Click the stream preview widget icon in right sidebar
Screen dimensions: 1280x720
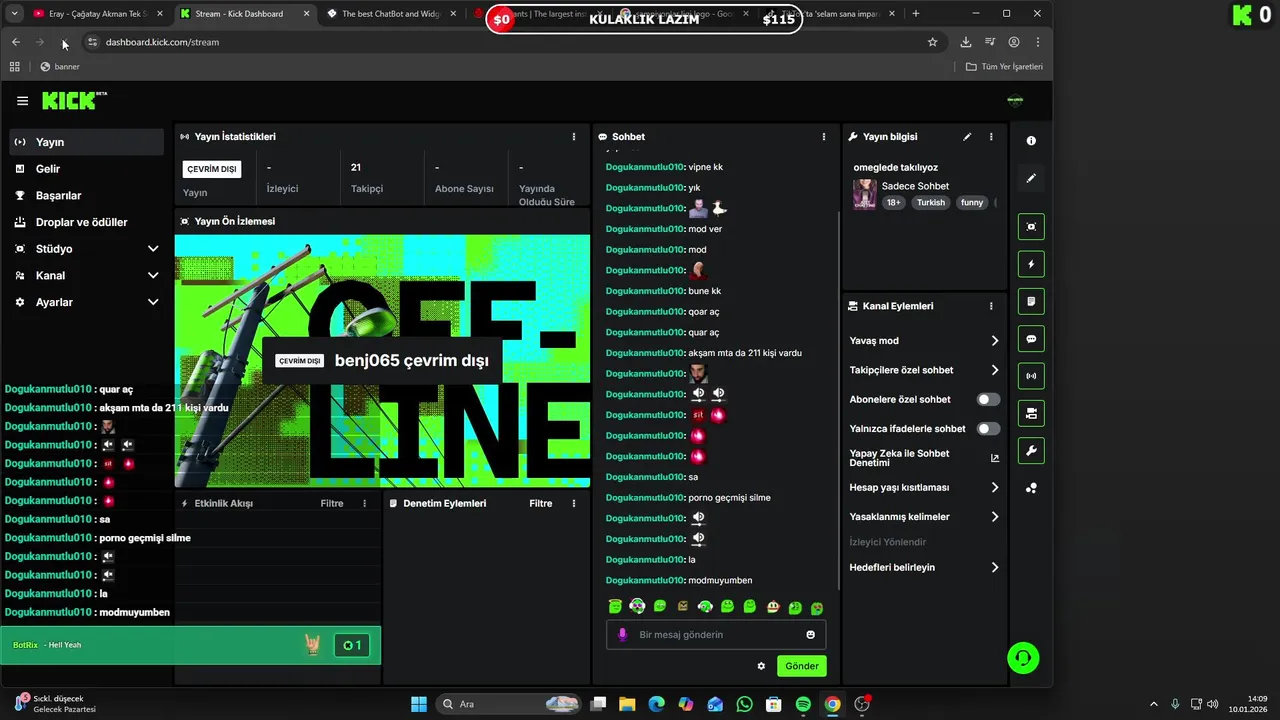click(x=1031, y=227)
